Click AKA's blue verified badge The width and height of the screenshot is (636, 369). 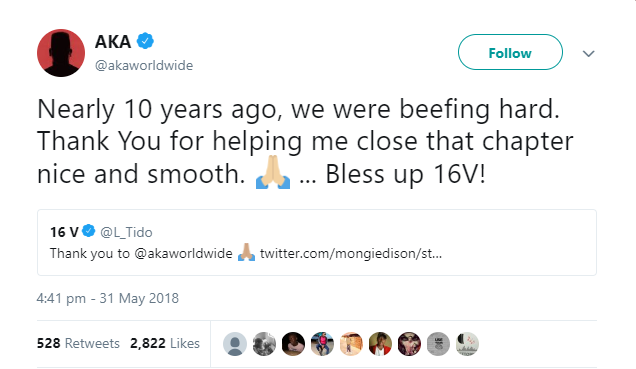pyautogui.click(x=145, y=41)
